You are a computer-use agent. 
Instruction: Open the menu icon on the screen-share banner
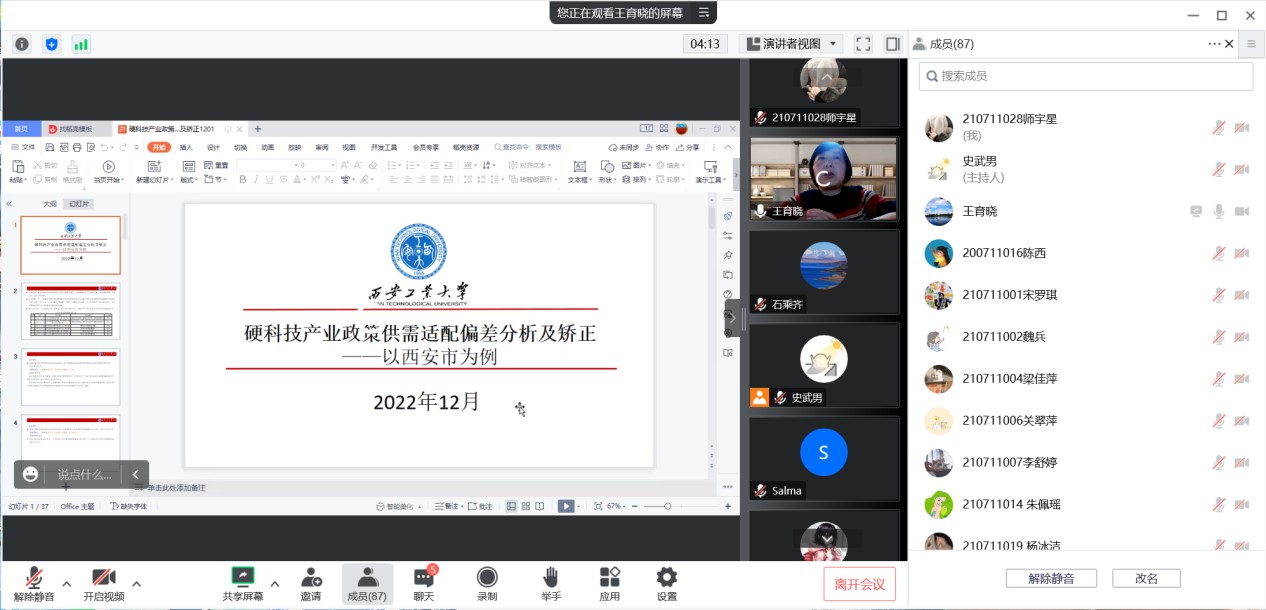point(704,13)
